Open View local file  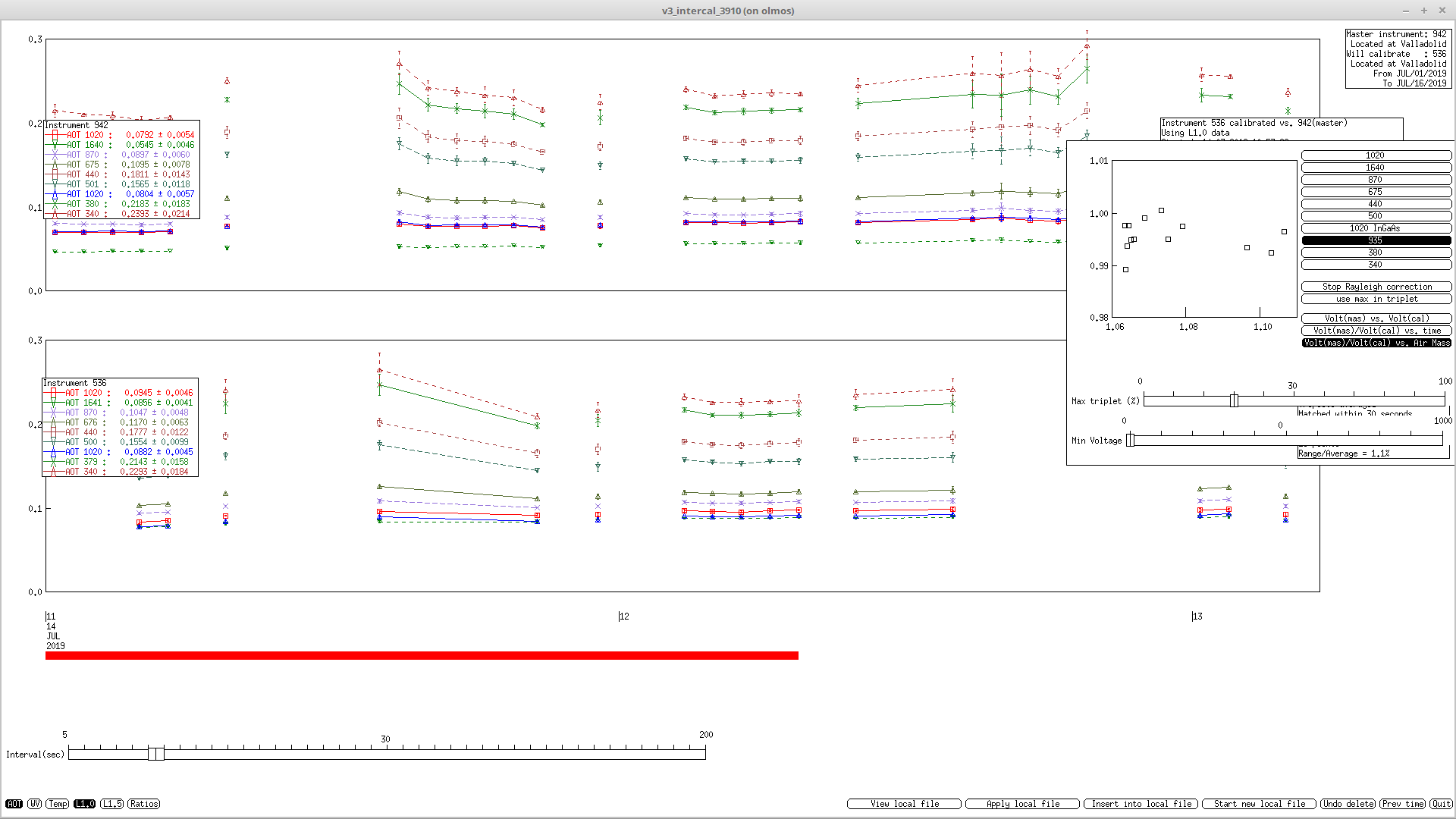tap(904, 804)
